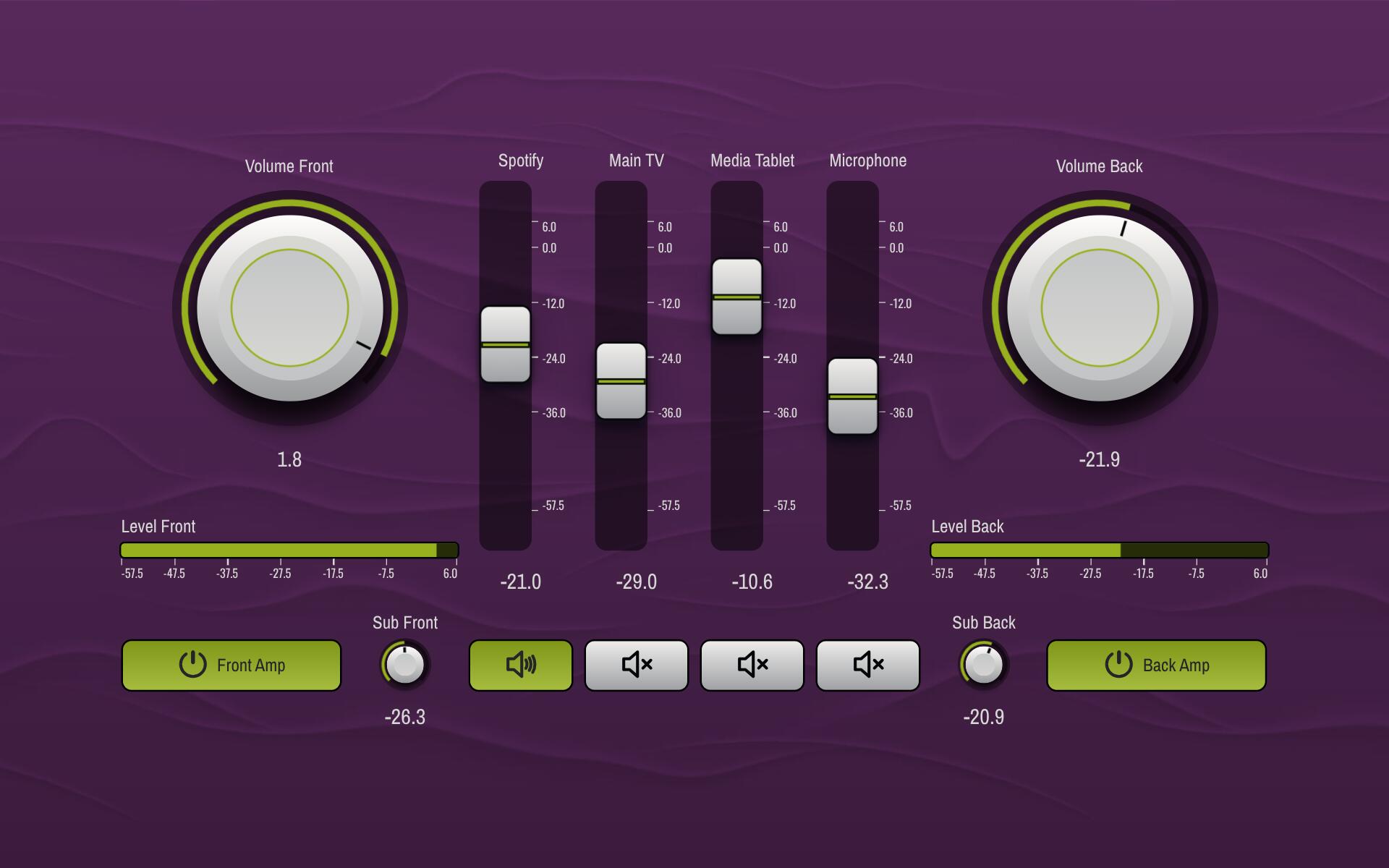This screenshot has height=868, width=1389.
Task: Click the Level Front meter bar
Action: click(x=289, y=550)
